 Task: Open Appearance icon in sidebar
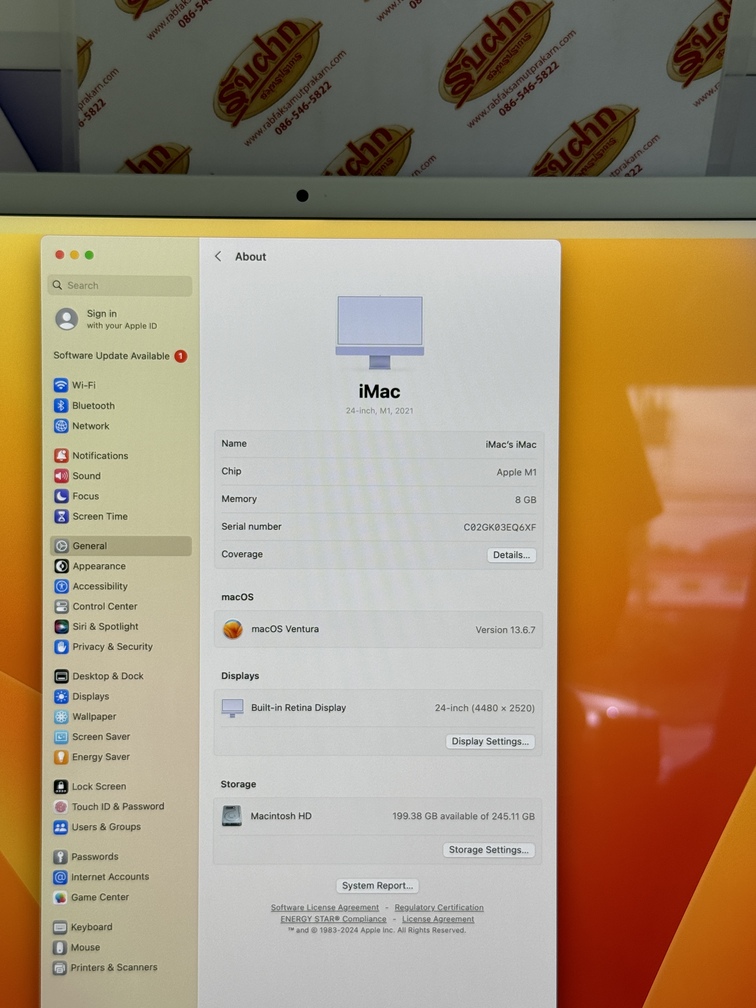click(61, 566)
